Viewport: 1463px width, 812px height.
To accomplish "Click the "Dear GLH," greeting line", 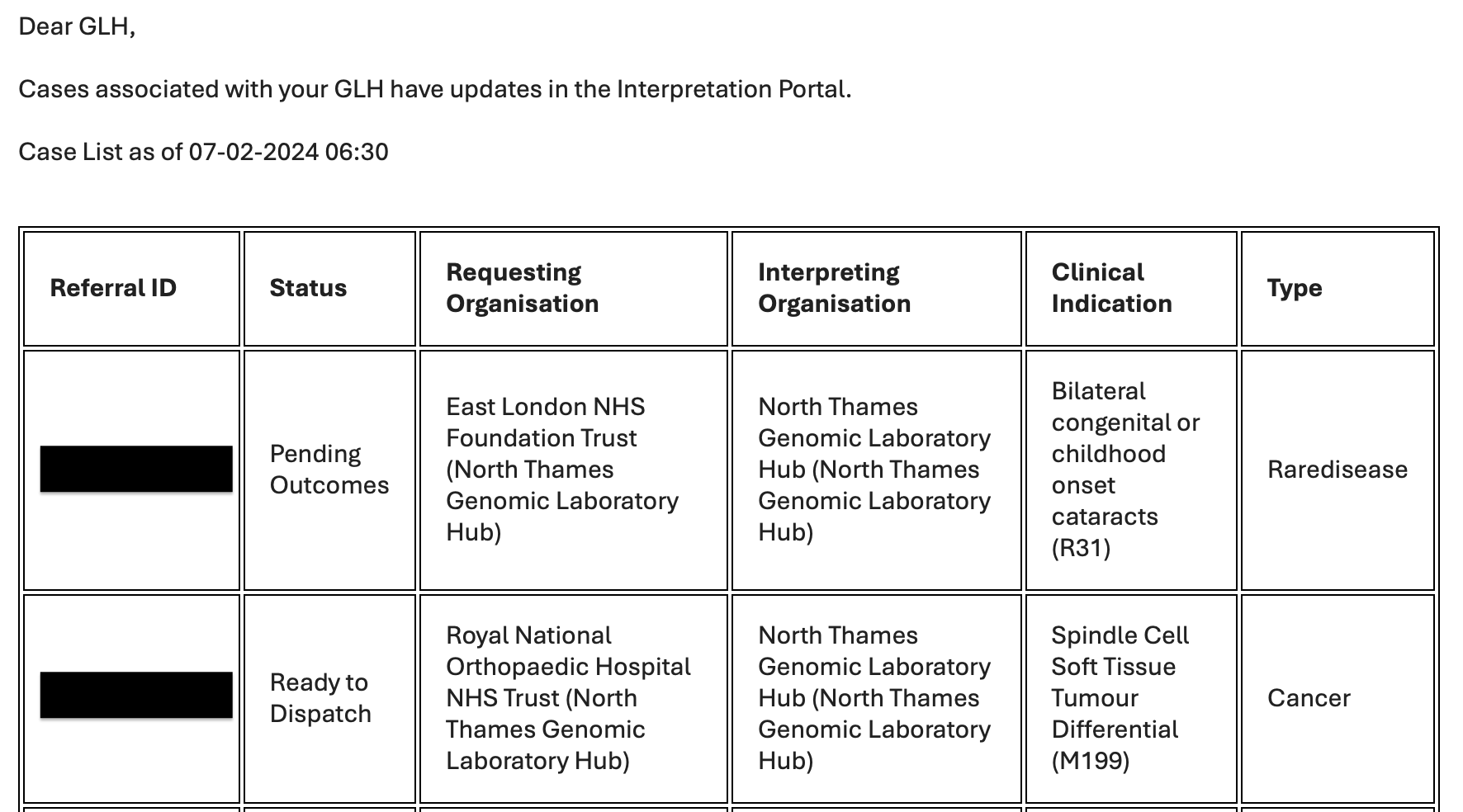I will pyautogui.click(x=77, y=26).
